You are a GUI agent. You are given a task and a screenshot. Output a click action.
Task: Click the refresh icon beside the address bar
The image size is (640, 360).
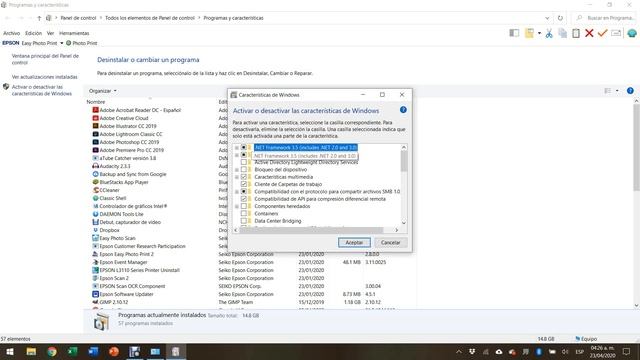tap(560, 18)
